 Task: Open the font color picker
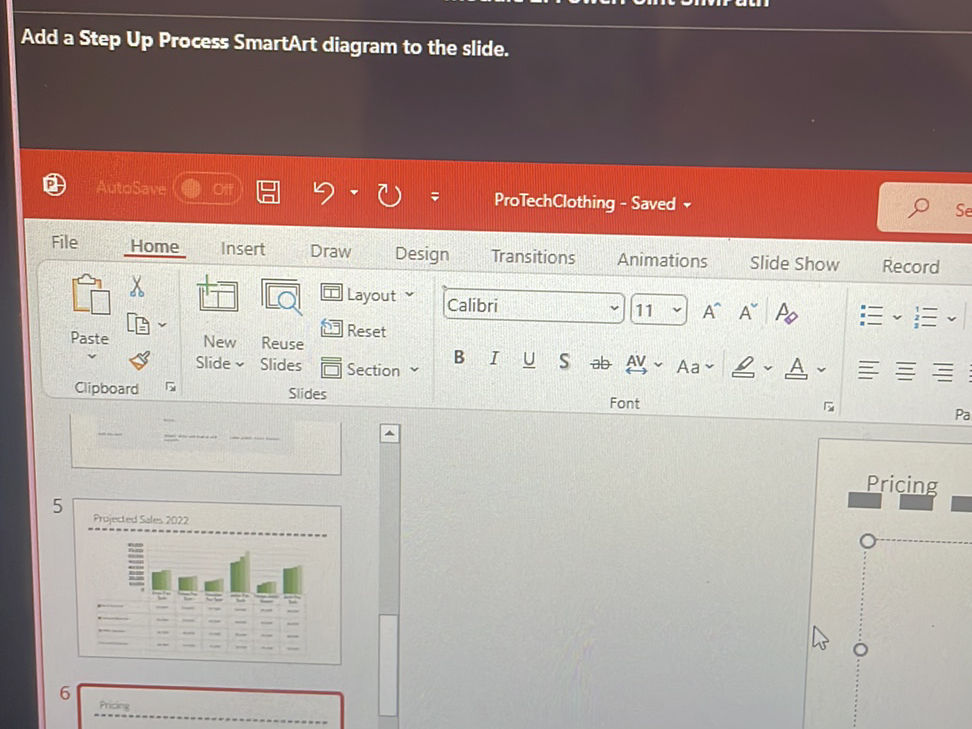pos(796,368)
